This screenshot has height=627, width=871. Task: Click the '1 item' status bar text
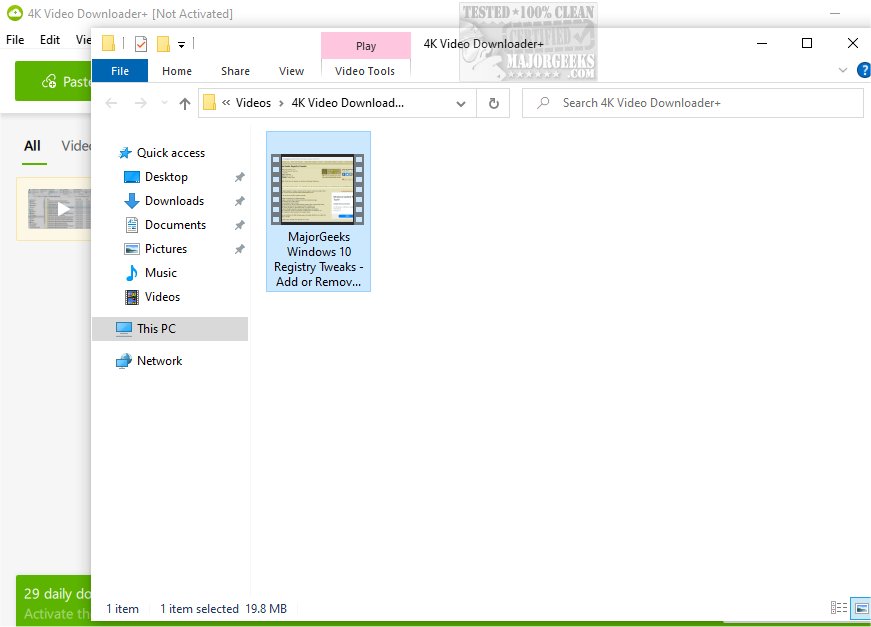(122, 609)
